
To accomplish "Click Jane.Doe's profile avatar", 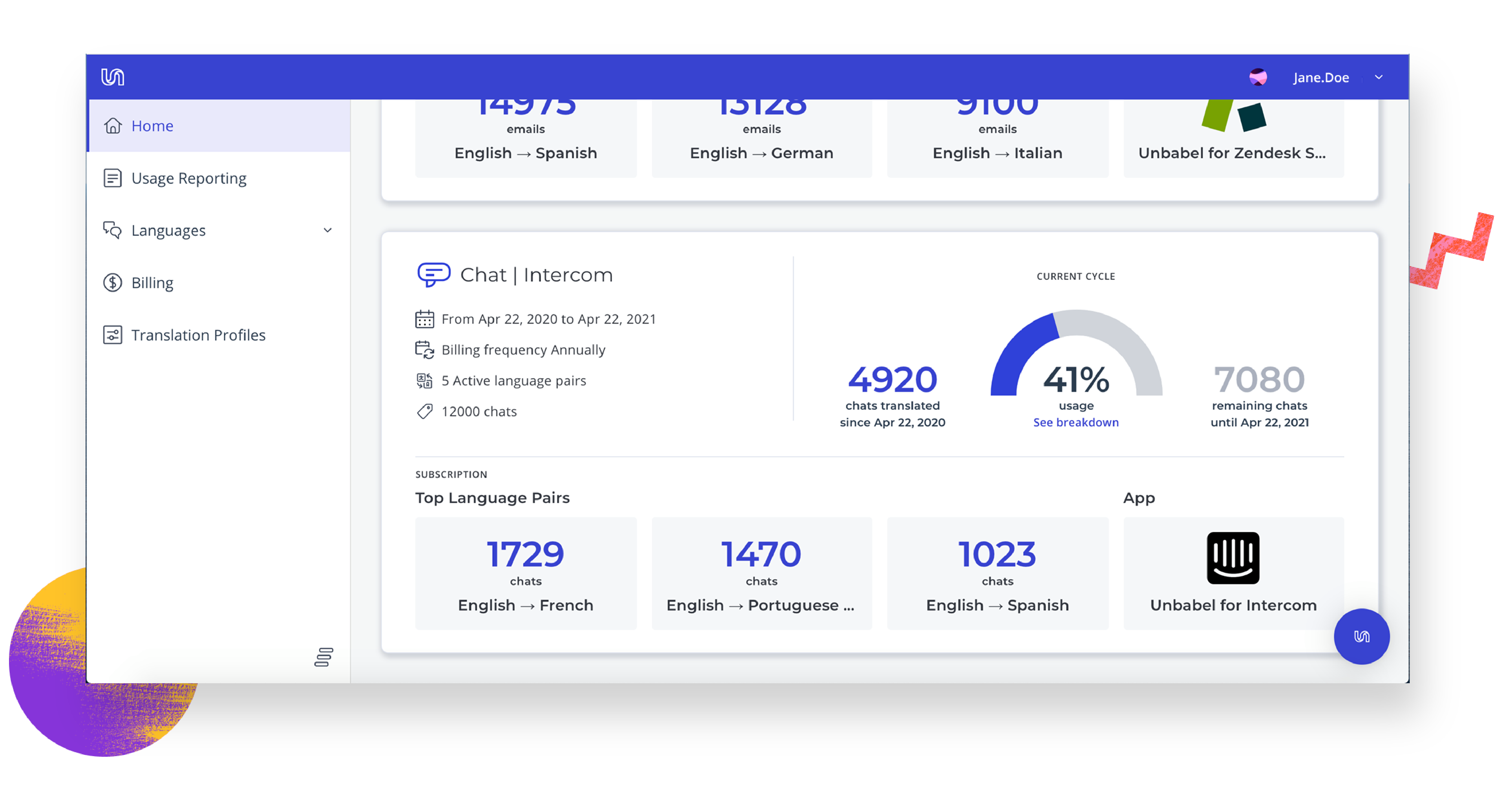I will click(x=1258, y=77).
